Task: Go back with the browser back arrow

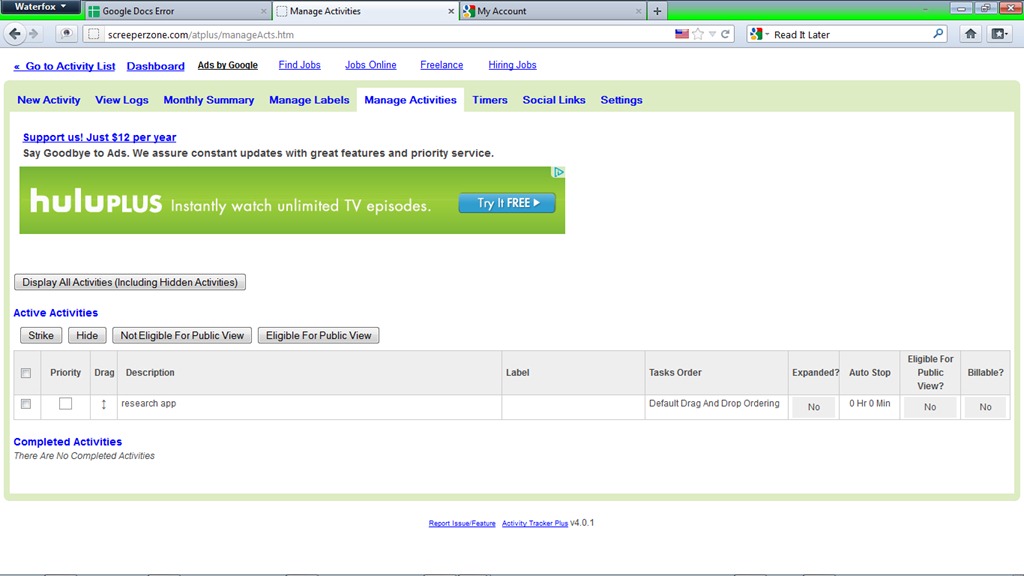Action: point(14,34)
